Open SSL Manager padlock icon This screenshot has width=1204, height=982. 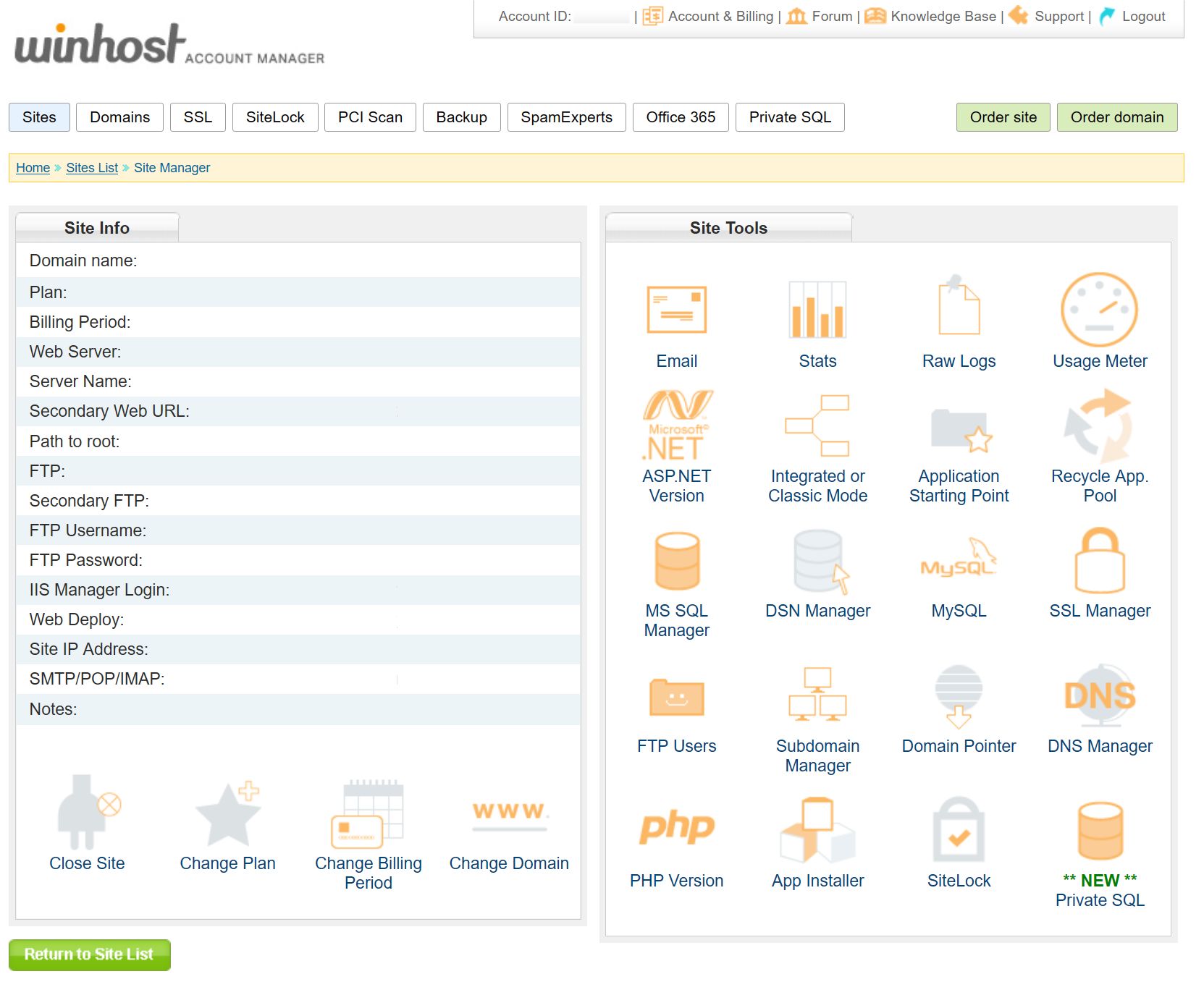tap(1099, 560)
